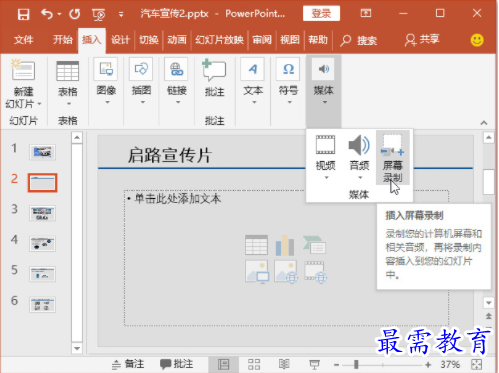Screen dimensions: 499x373
Task: Open the Undo history dropdown arrow
Action: pyautogui.click(x=59, y=14)
